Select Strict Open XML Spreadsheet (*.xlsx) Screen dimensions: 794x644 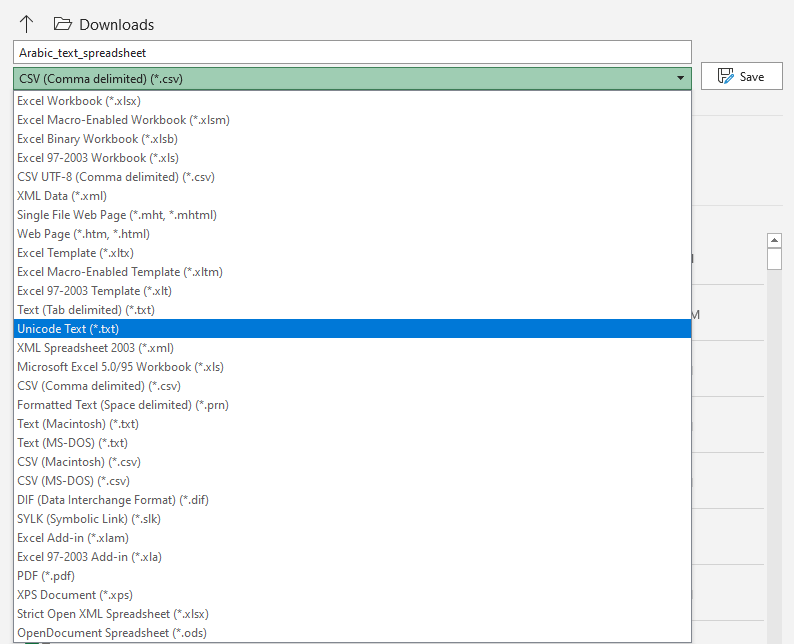(352, 614)
